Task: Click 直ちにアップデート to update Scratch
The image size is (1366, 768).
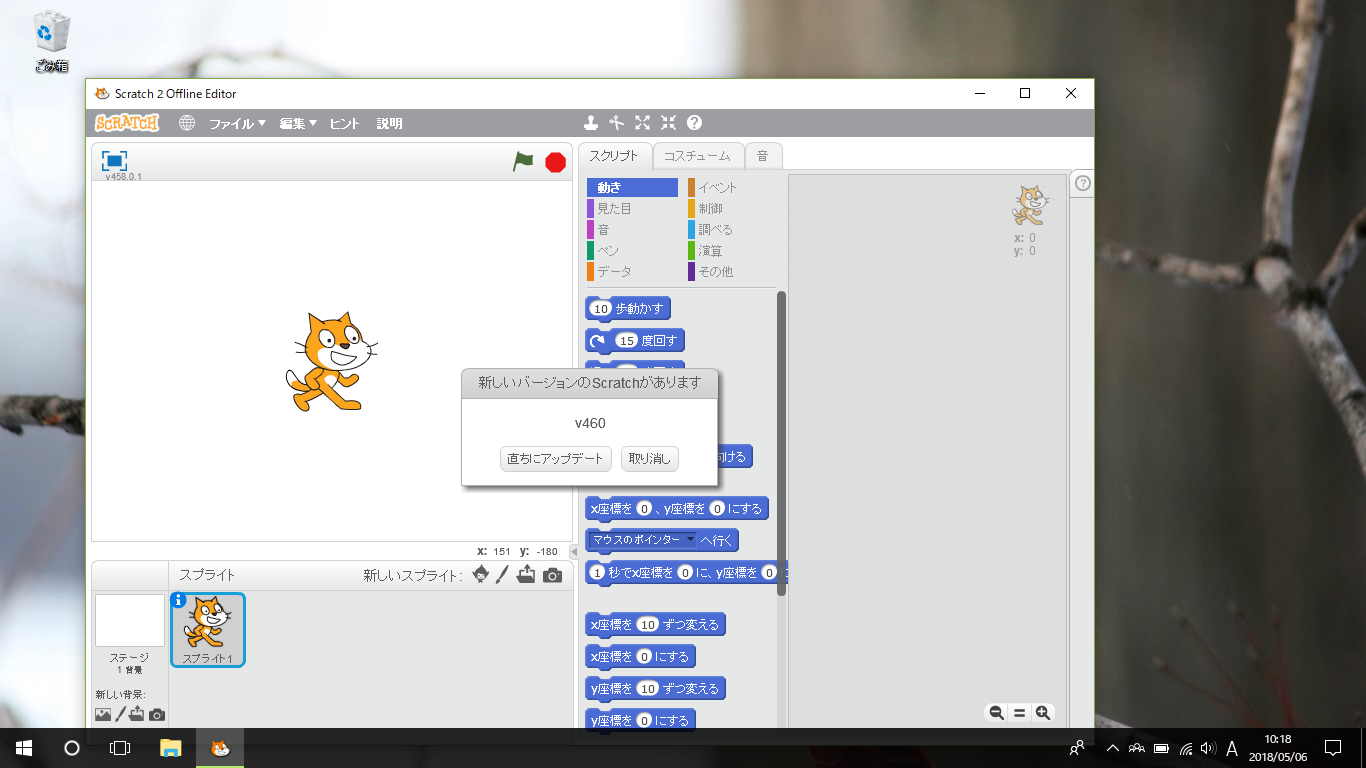Action: coord(555,458)
